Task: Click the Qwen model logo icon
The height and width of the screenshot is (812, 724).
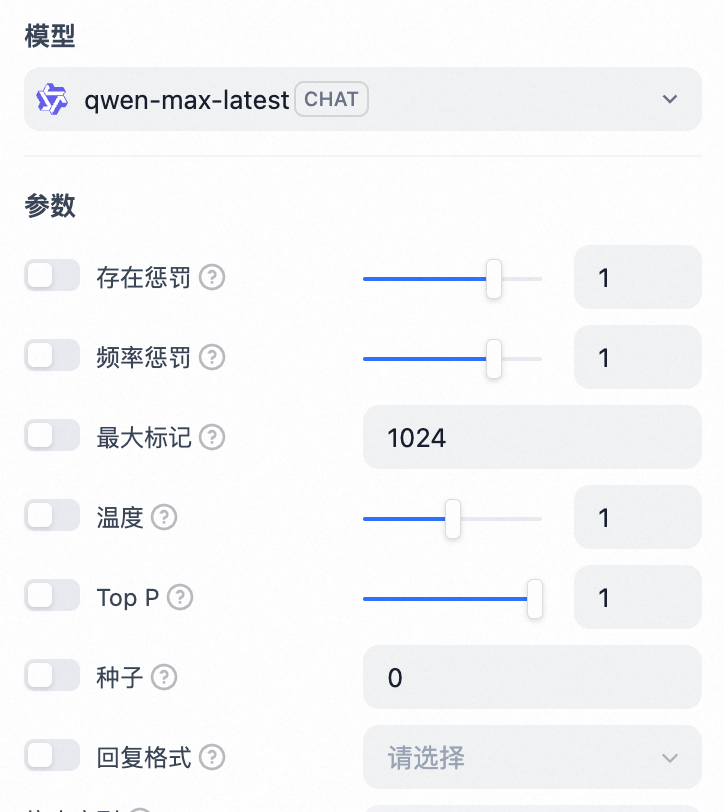Action: tap(52, 99)
